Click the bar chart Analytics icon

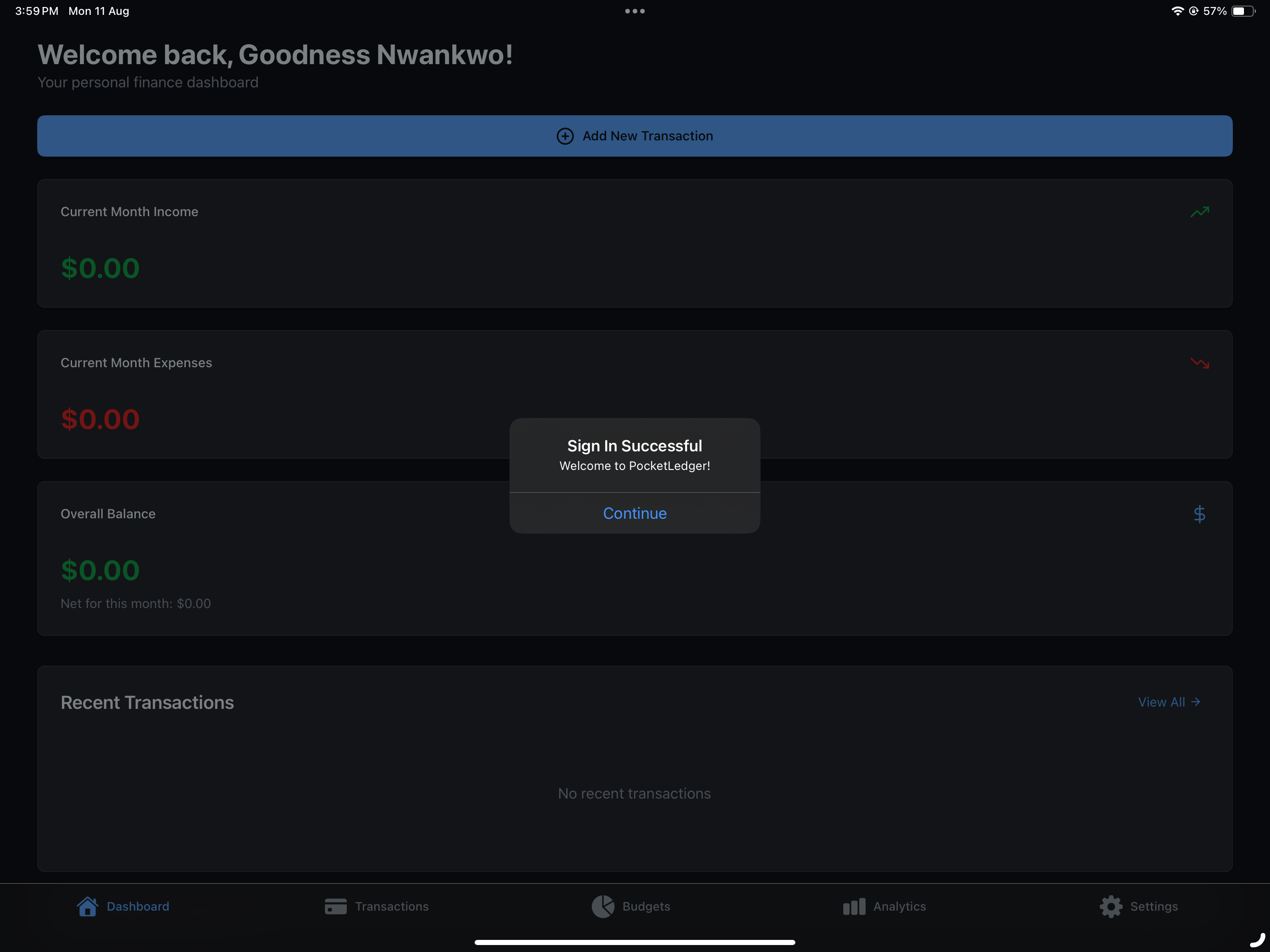[854, 906]
